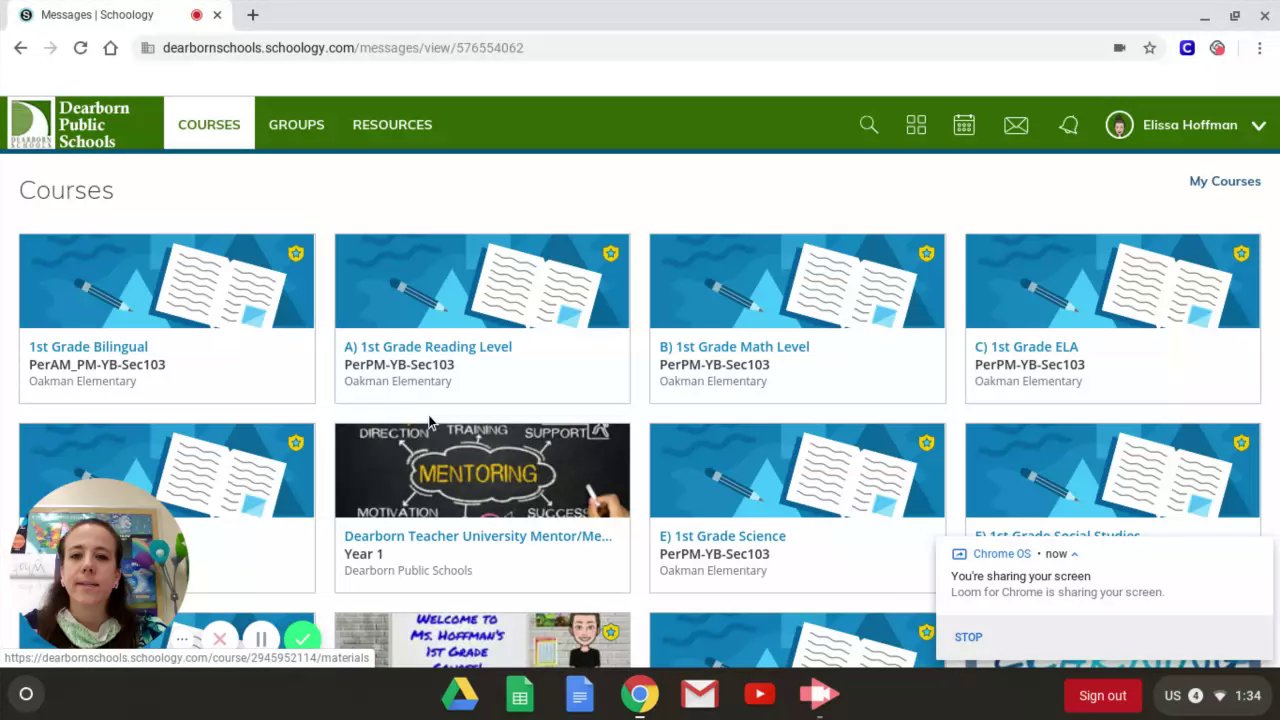Bookmark this page with star icon
This screenshot has height=720, width=1280.
point(1150,48)
